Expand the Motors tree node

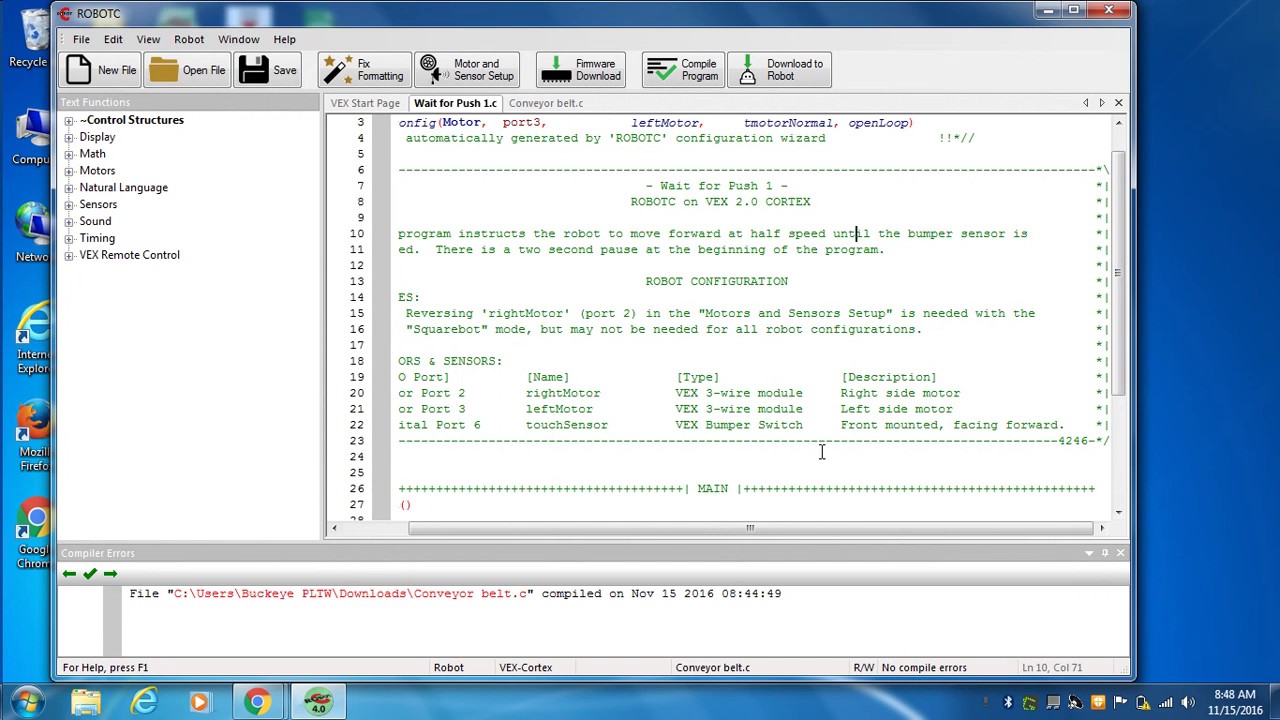[x=69, y=171]
